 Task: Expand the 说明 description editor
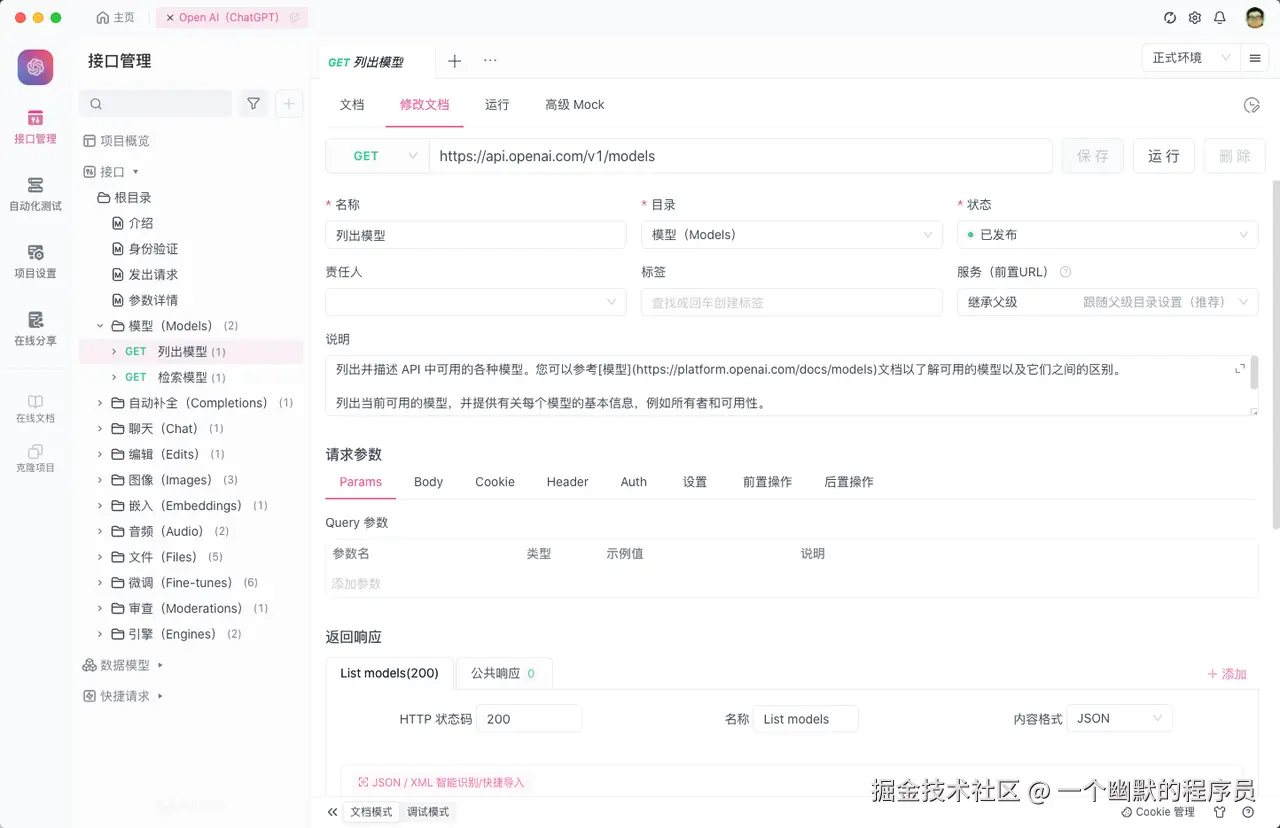click(x=1241, y=369)
